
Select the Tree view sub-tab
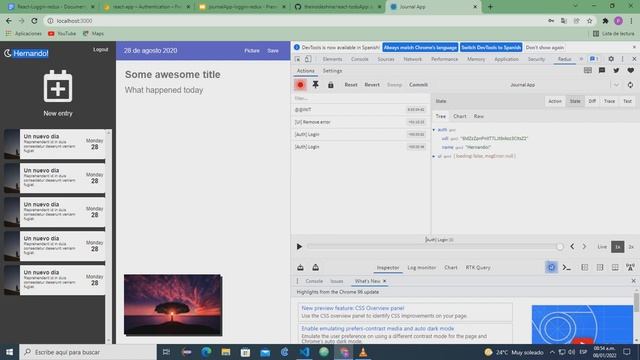(440, 116)
